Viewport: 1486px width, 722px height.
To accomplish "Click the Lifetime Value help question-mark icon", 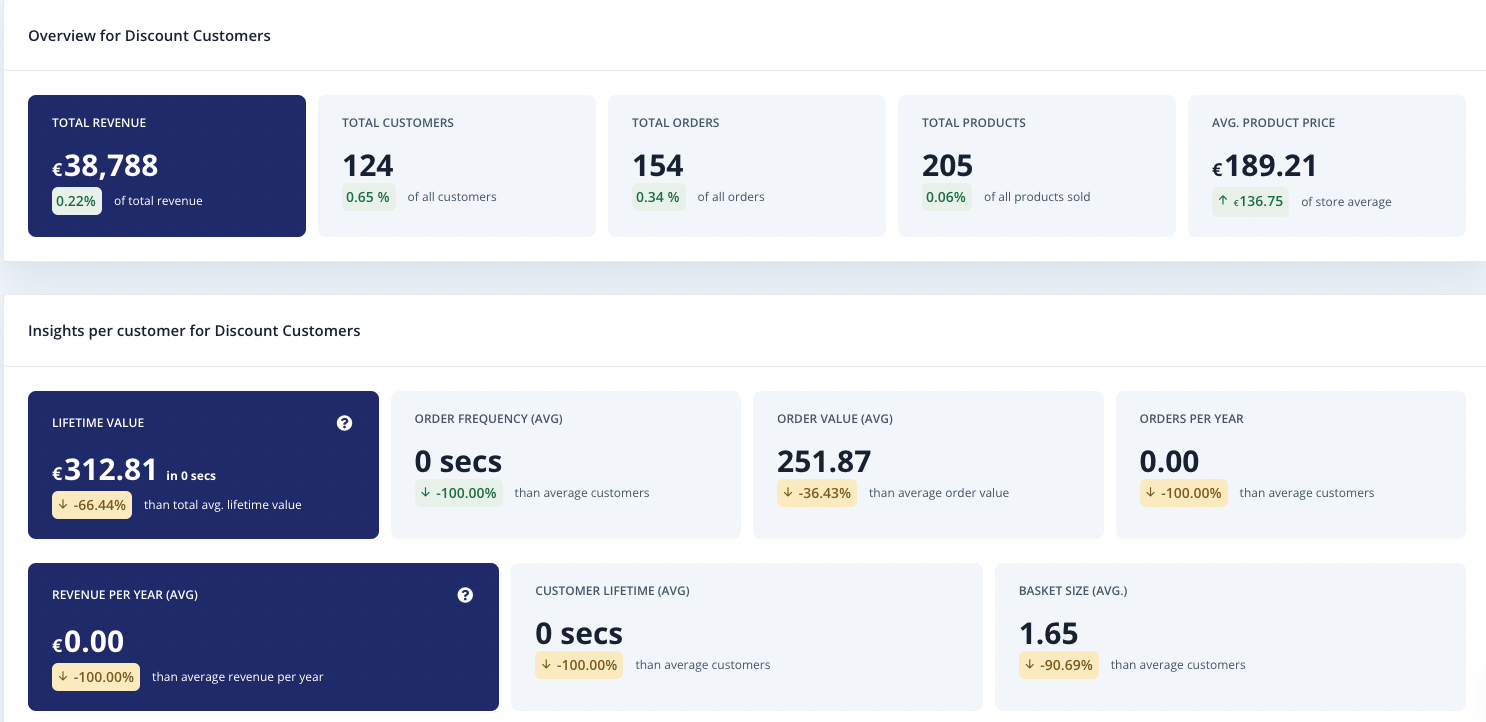I will click(345, 423).
